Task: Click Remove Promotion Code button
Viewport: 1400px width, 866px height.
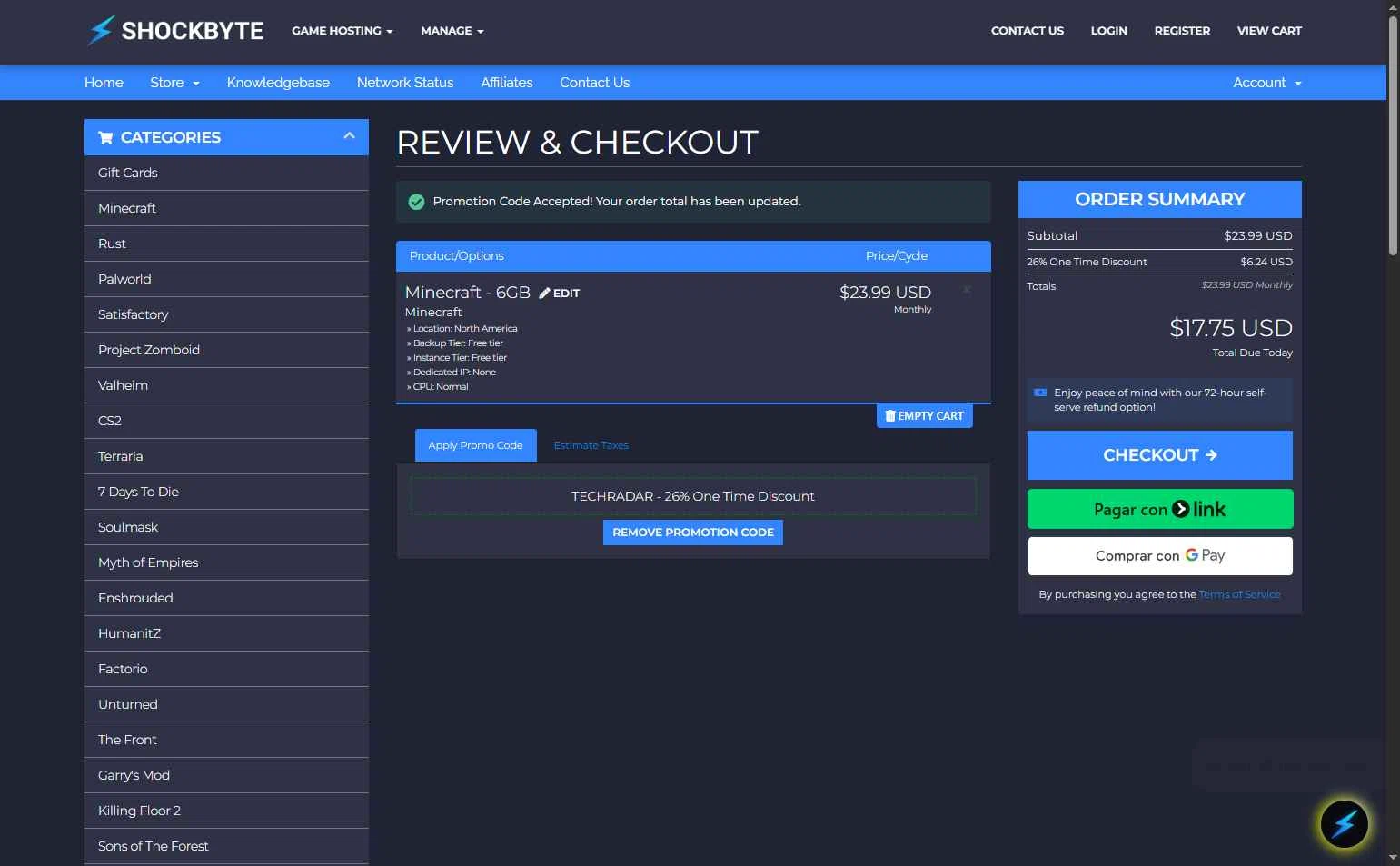Action: click(x=693, y=533)
